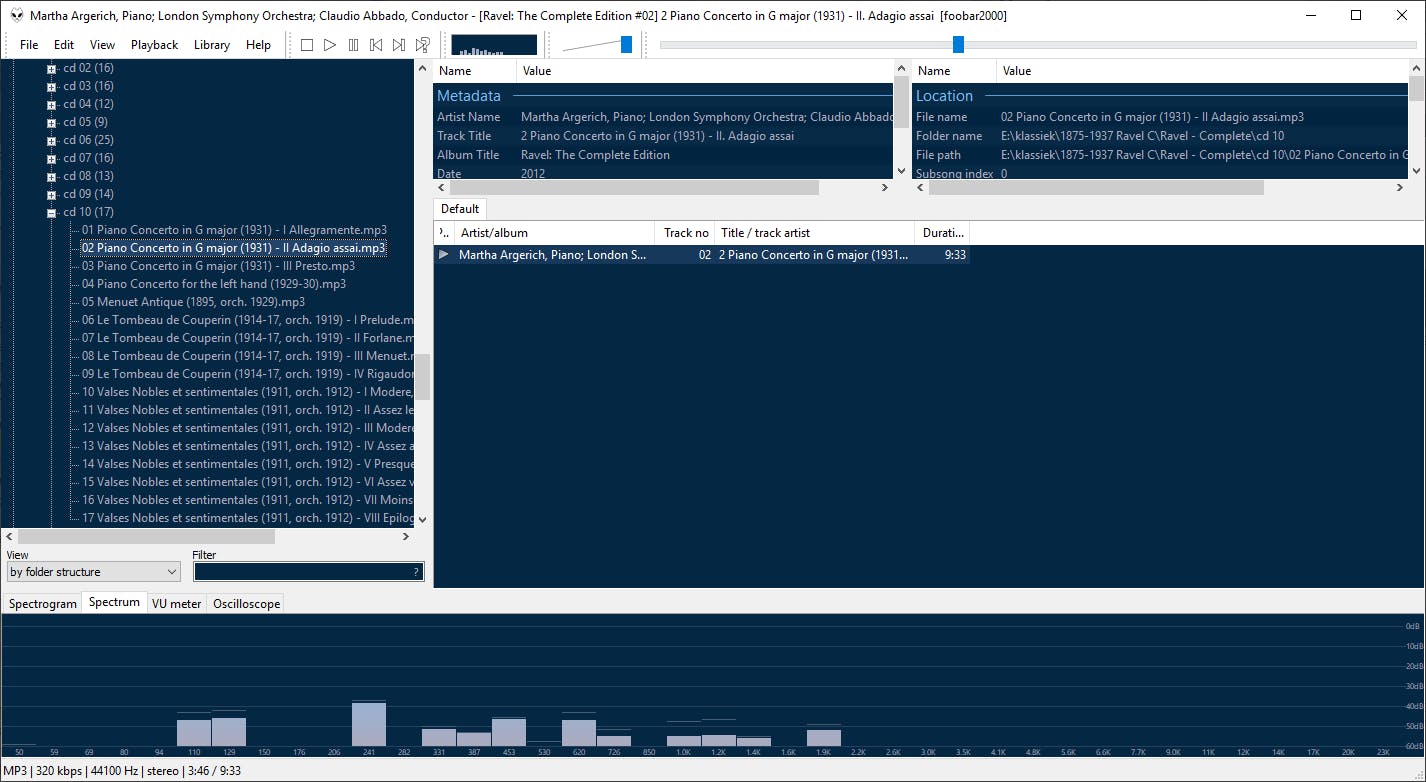This screenshot has height=782, width=1426.
Task: Click the right scroll arrow under the Metadata panel
Action: (884, 187)
